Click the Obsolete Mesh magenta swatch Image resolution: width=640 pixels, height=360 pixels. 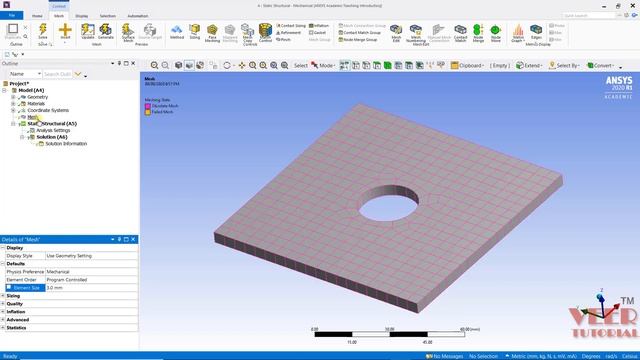[148, 106]
